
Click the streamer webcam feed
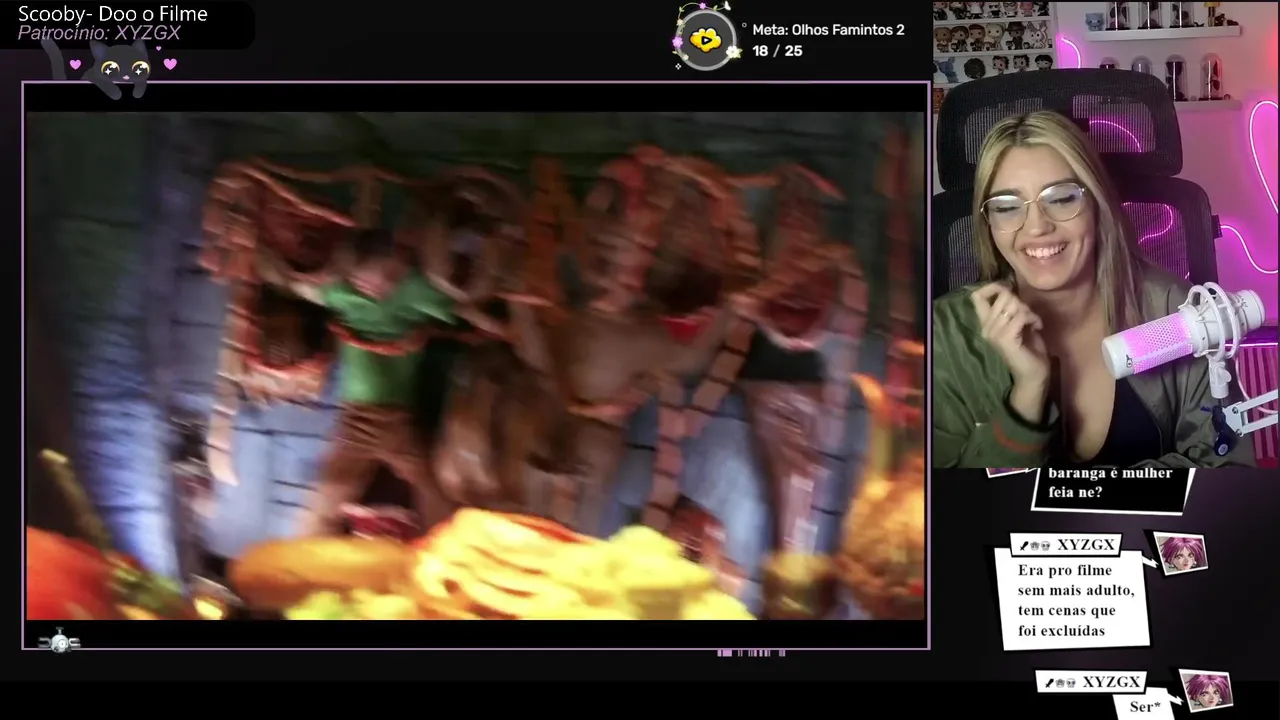[x=1106, y=233]
